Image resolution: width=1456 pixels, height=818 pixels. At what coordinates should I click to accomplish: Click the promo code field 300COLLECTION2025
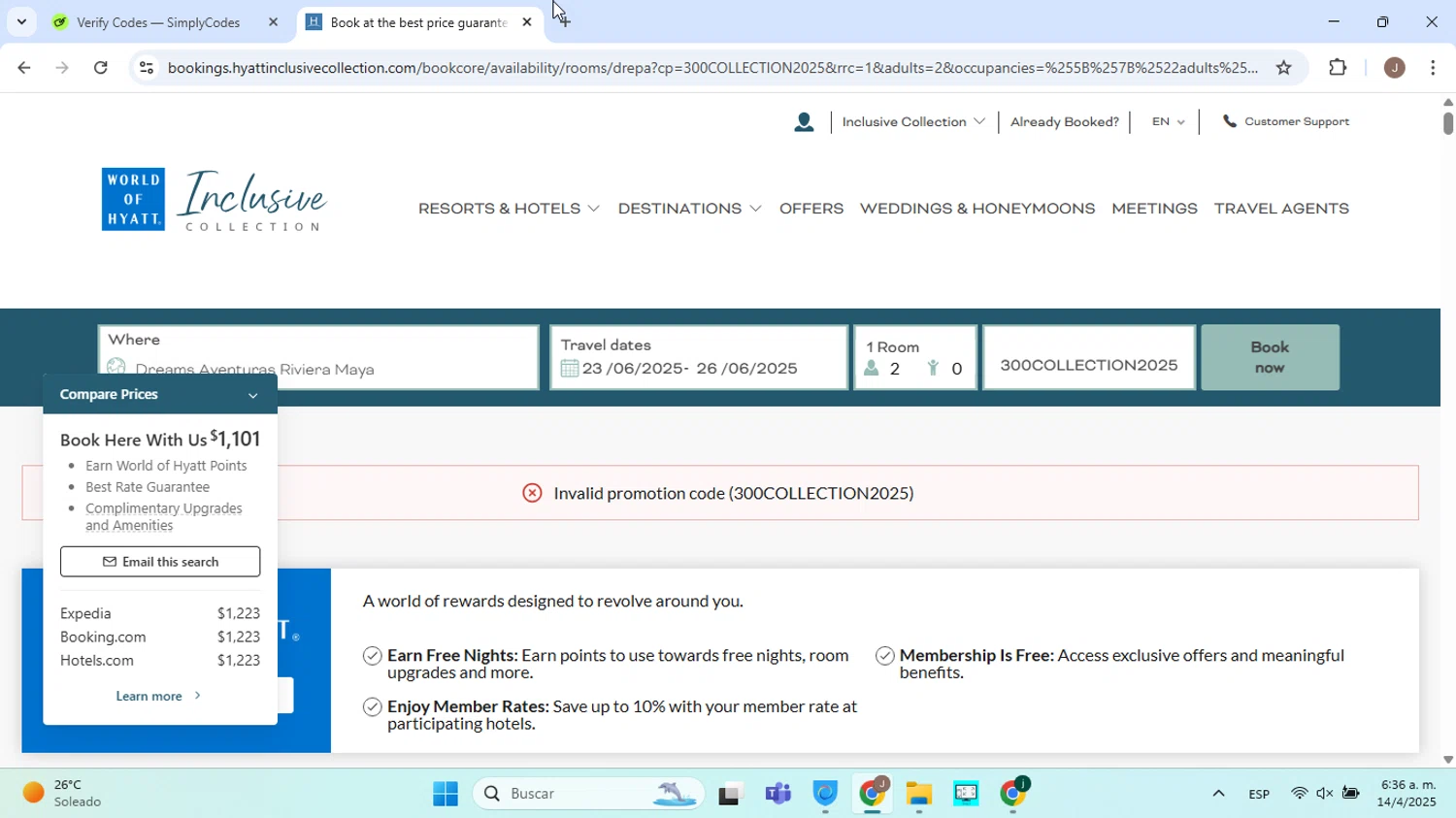point(1089,358)
